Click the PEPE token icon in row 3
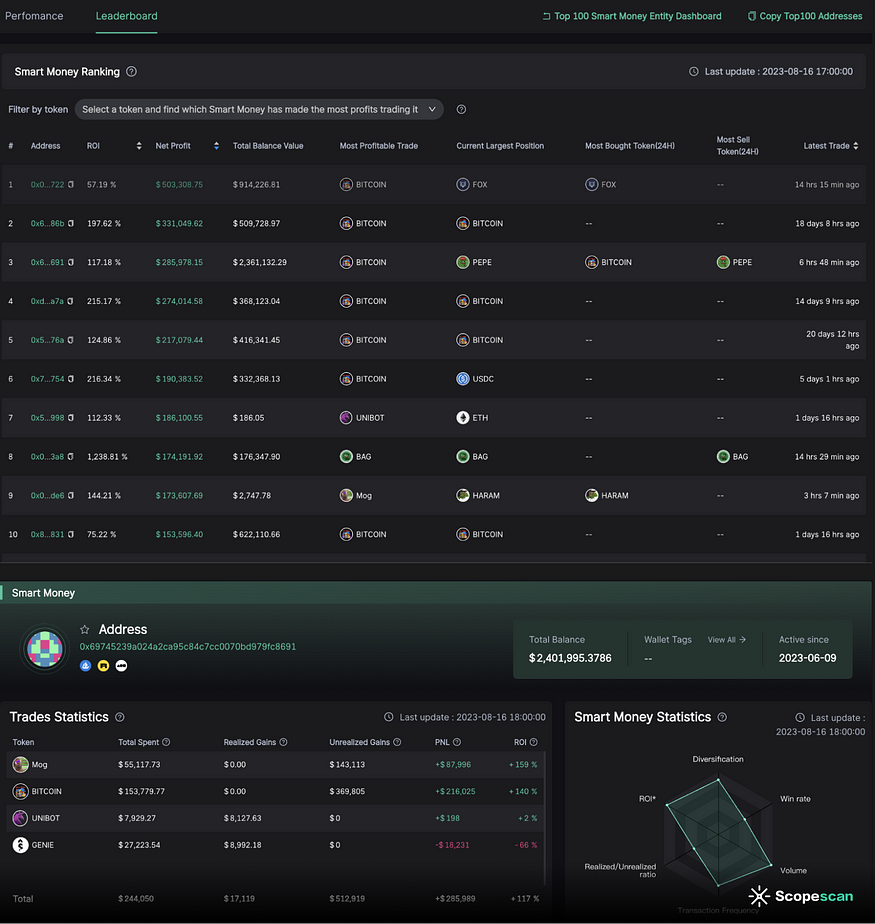The width and height of the screenshot is (875, 924). pos(463,263)
